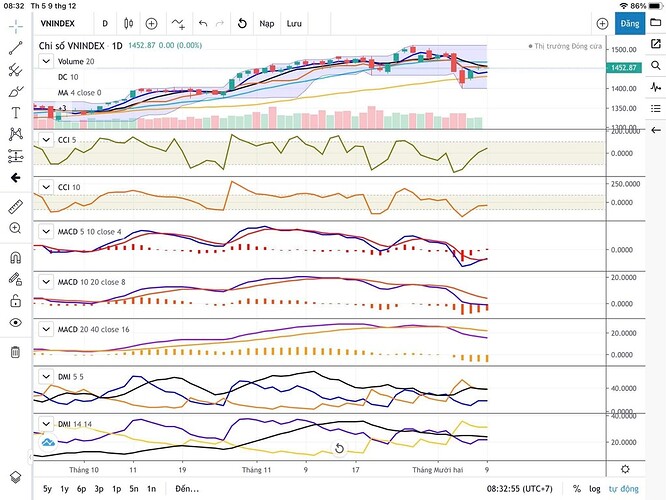Toggle tự động auto scale

coord(624,489)
